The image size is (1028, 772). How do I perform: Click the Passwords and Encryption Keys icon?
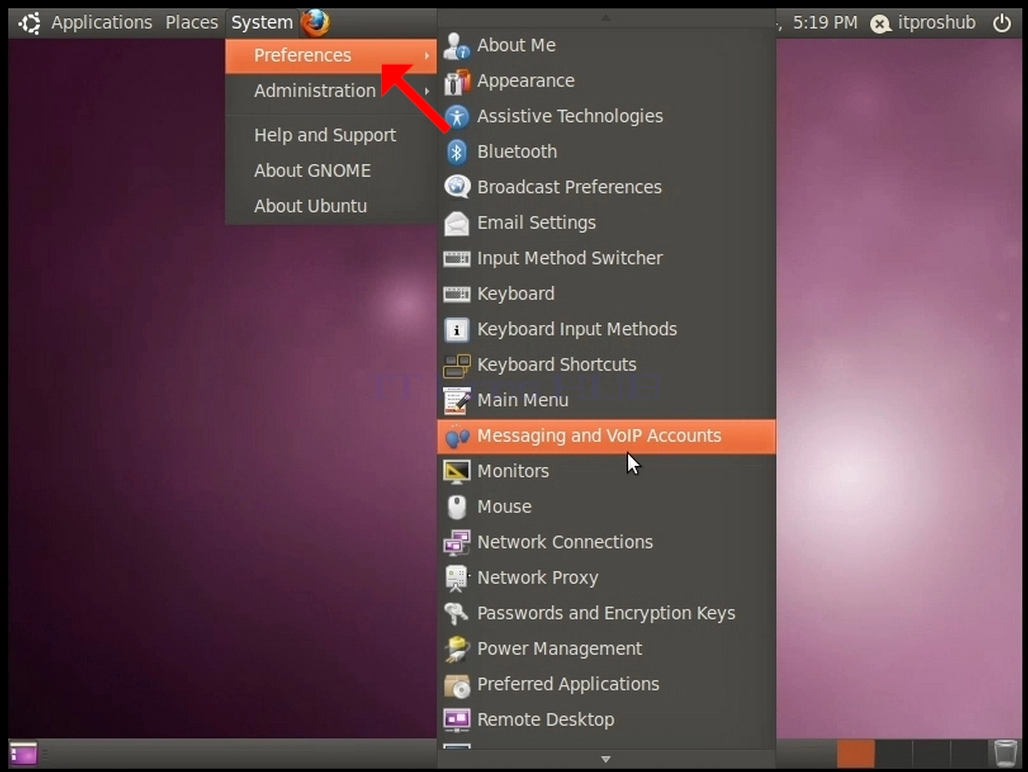click(456, 613)
